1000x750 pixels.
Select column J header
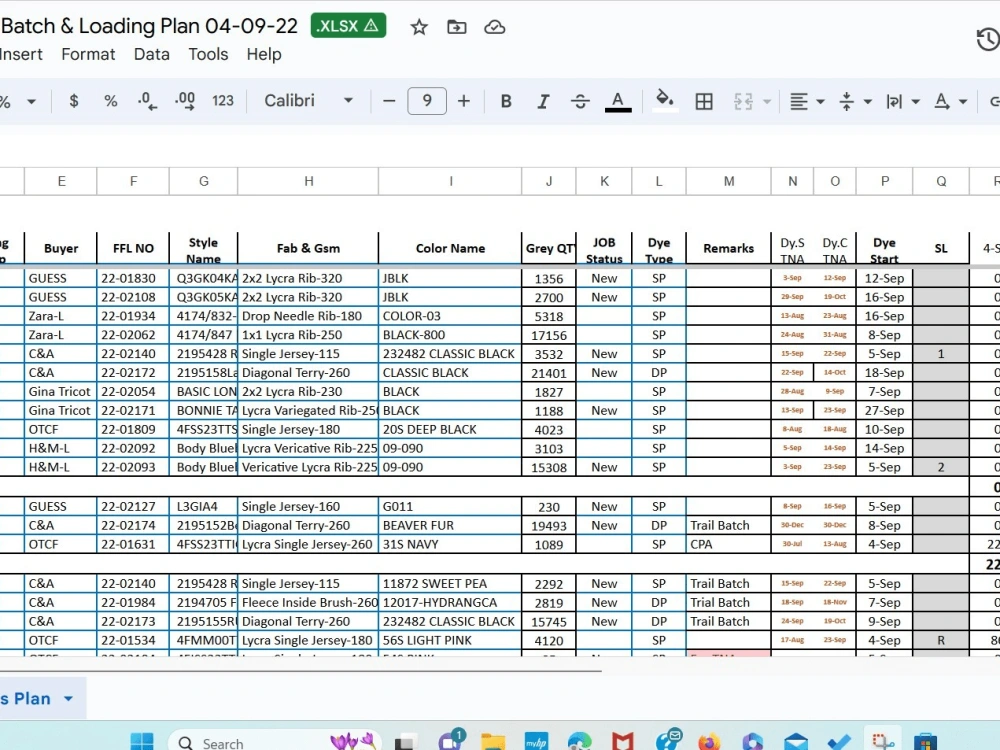pos(548,181)
